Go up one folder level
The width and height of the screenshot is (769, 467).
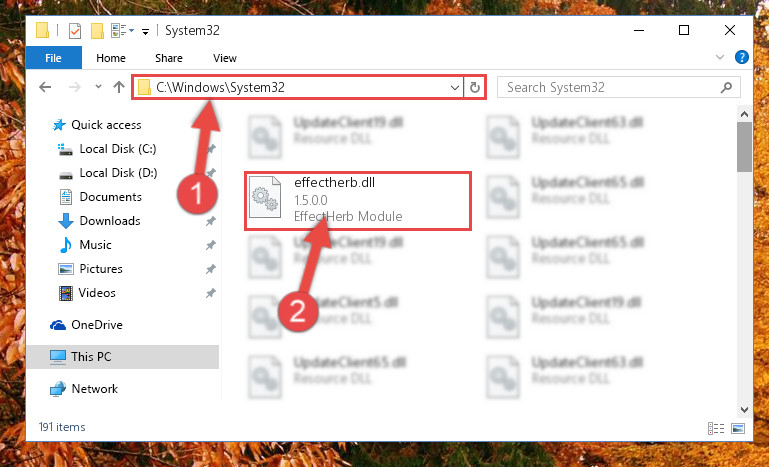pyautogui.click(x=119, y=87)
